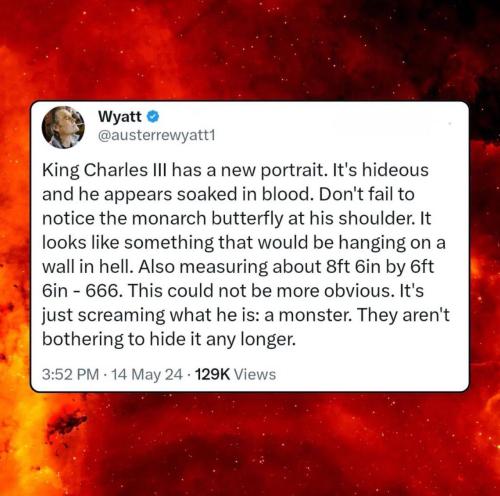500x496 pixels.
Task: Click the words a monster
Action: [x=307, y=315]
